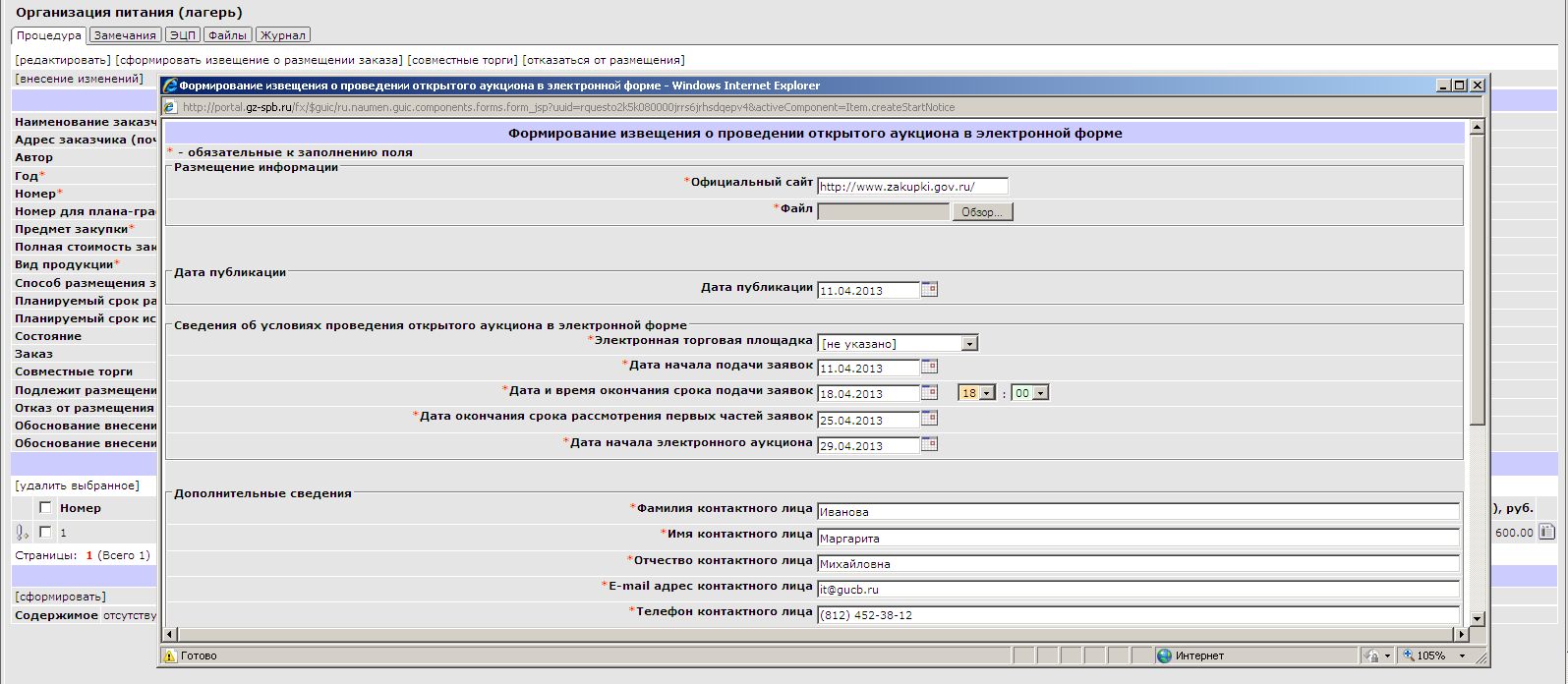The image size is (1568, 684).
Task: Tick the checkbox for row 1
Action: point(45,532)
